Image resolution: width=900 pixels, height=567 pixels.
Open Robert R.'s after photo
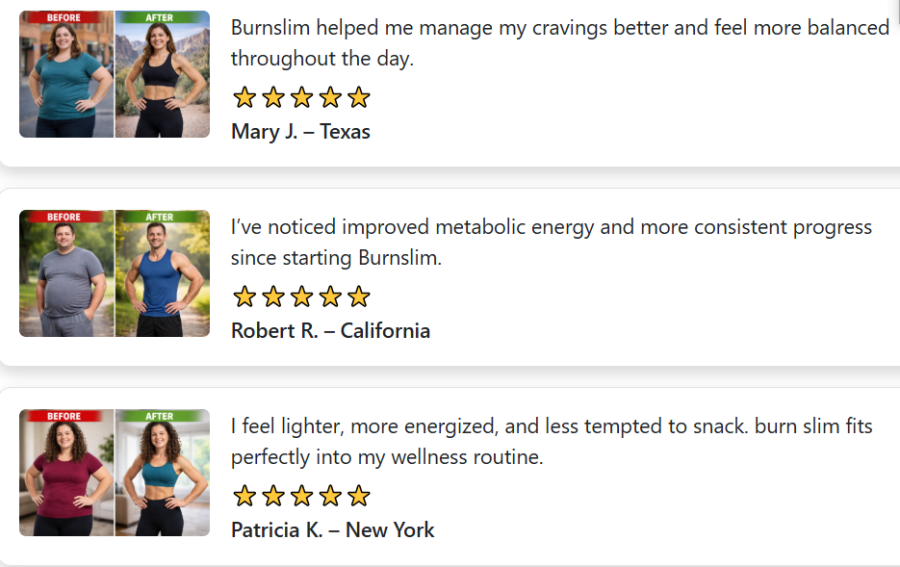click(162, 280)
